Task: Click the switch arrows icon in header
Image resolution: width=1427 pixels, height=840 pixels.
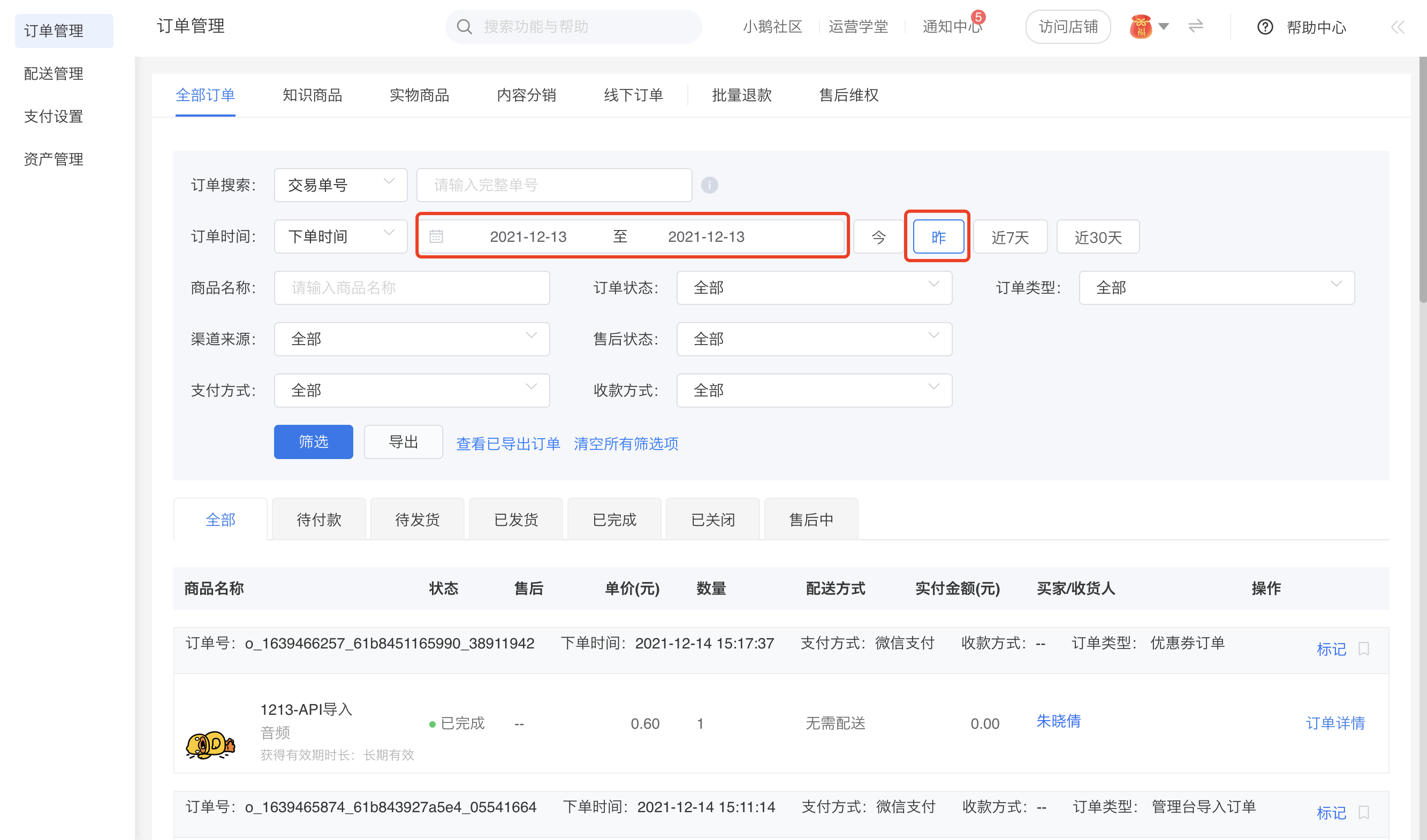Action: tap(1195, 26)
